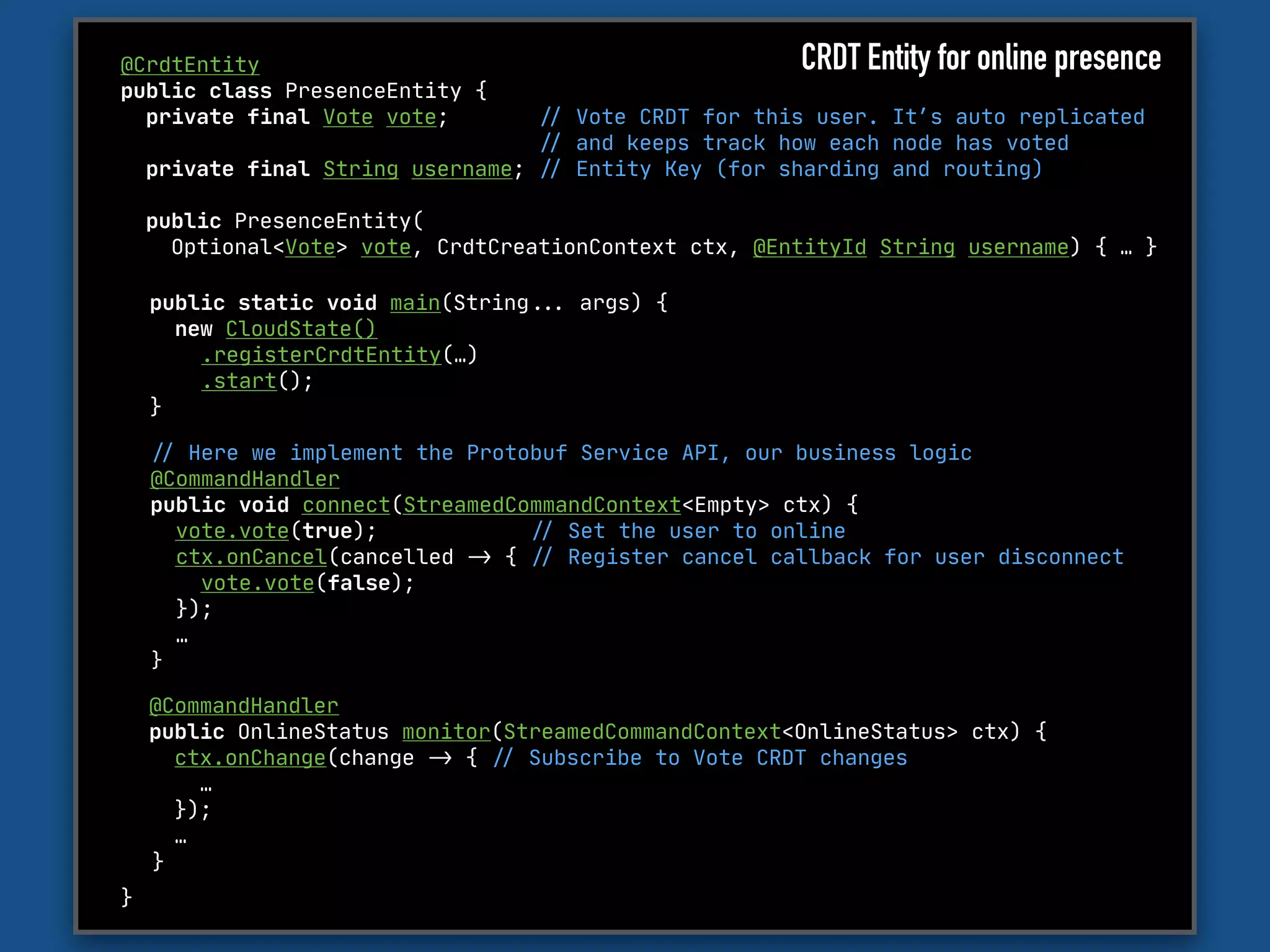Click the 'monitor' method name
The width and height of the screenshot is (1270, 952).
click(x=446, y=732)
